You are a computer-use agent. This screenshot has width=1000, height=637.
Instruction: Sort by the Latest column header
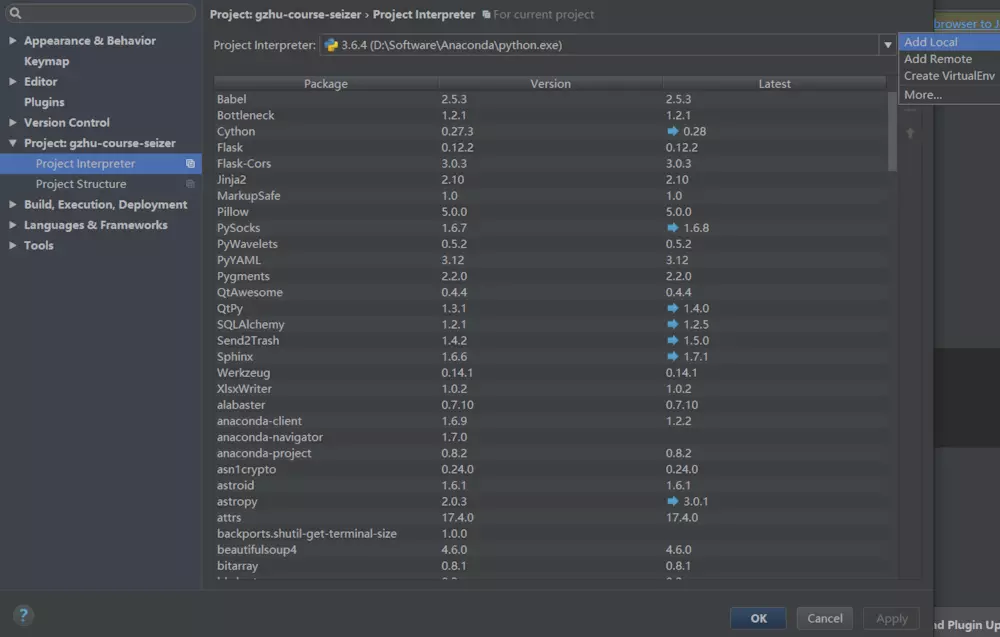774,84
